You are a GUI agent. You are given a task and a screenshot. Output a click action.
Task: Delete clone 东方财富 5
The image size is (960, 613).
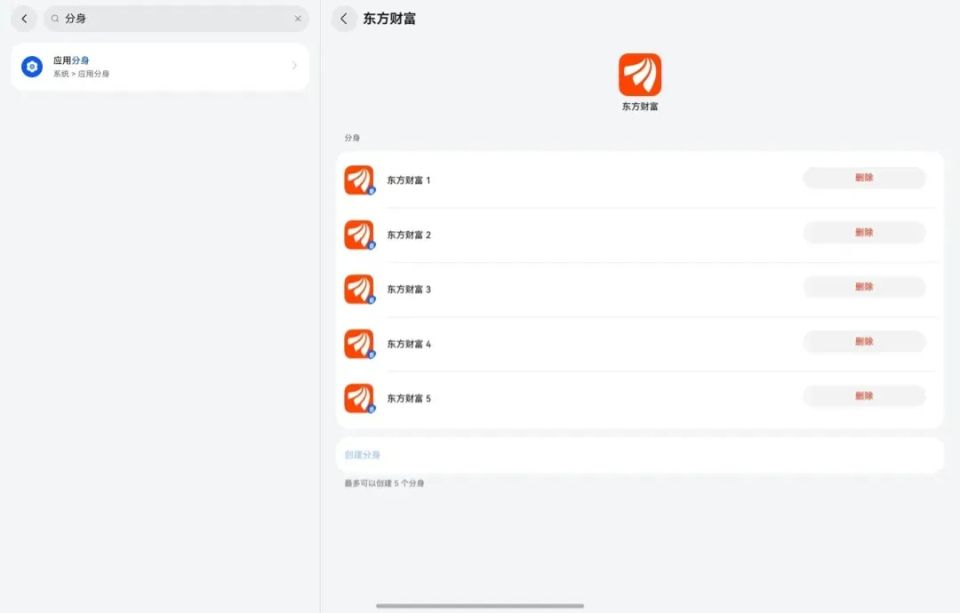tap(864, 396)
